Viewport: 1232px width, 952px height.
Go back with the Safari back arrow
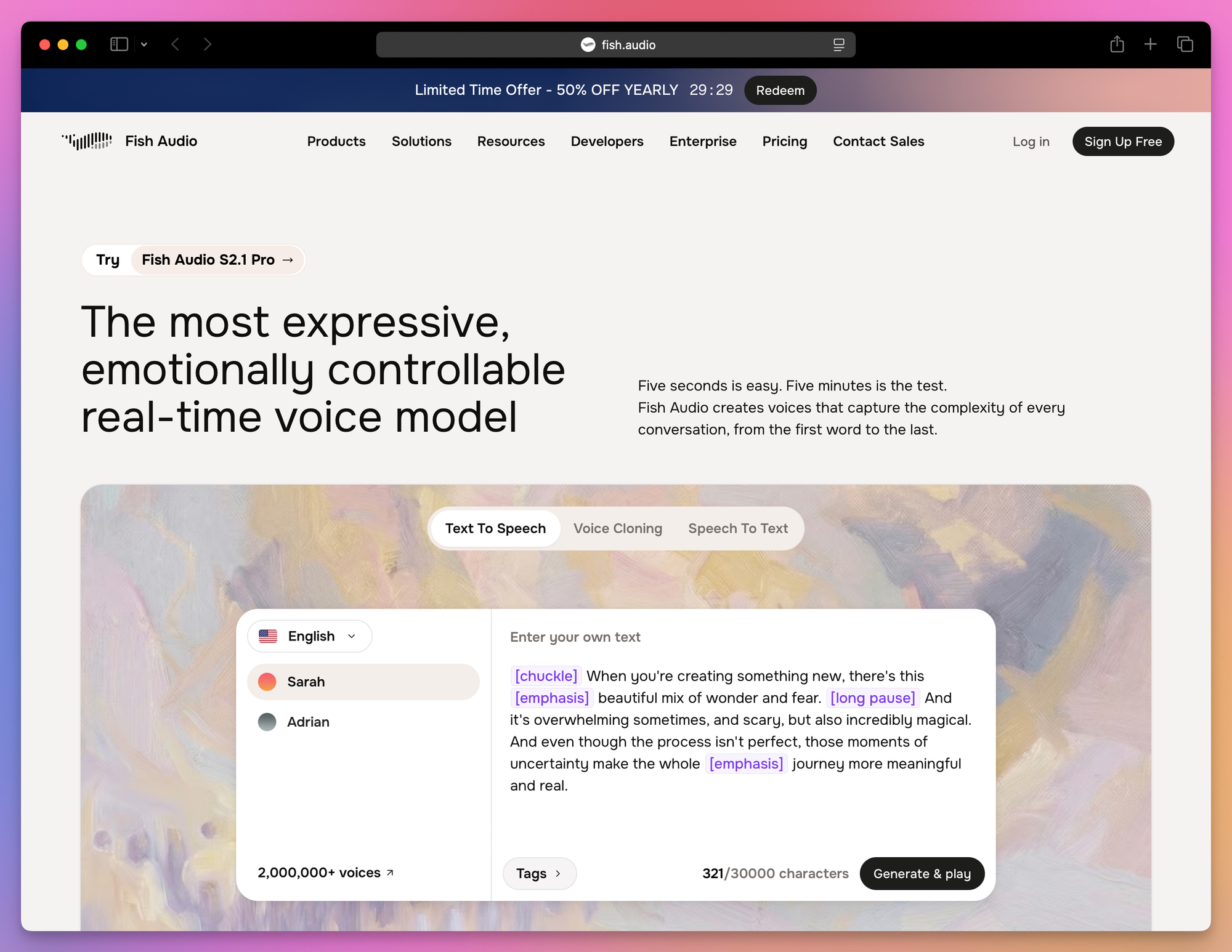[176, 44]
